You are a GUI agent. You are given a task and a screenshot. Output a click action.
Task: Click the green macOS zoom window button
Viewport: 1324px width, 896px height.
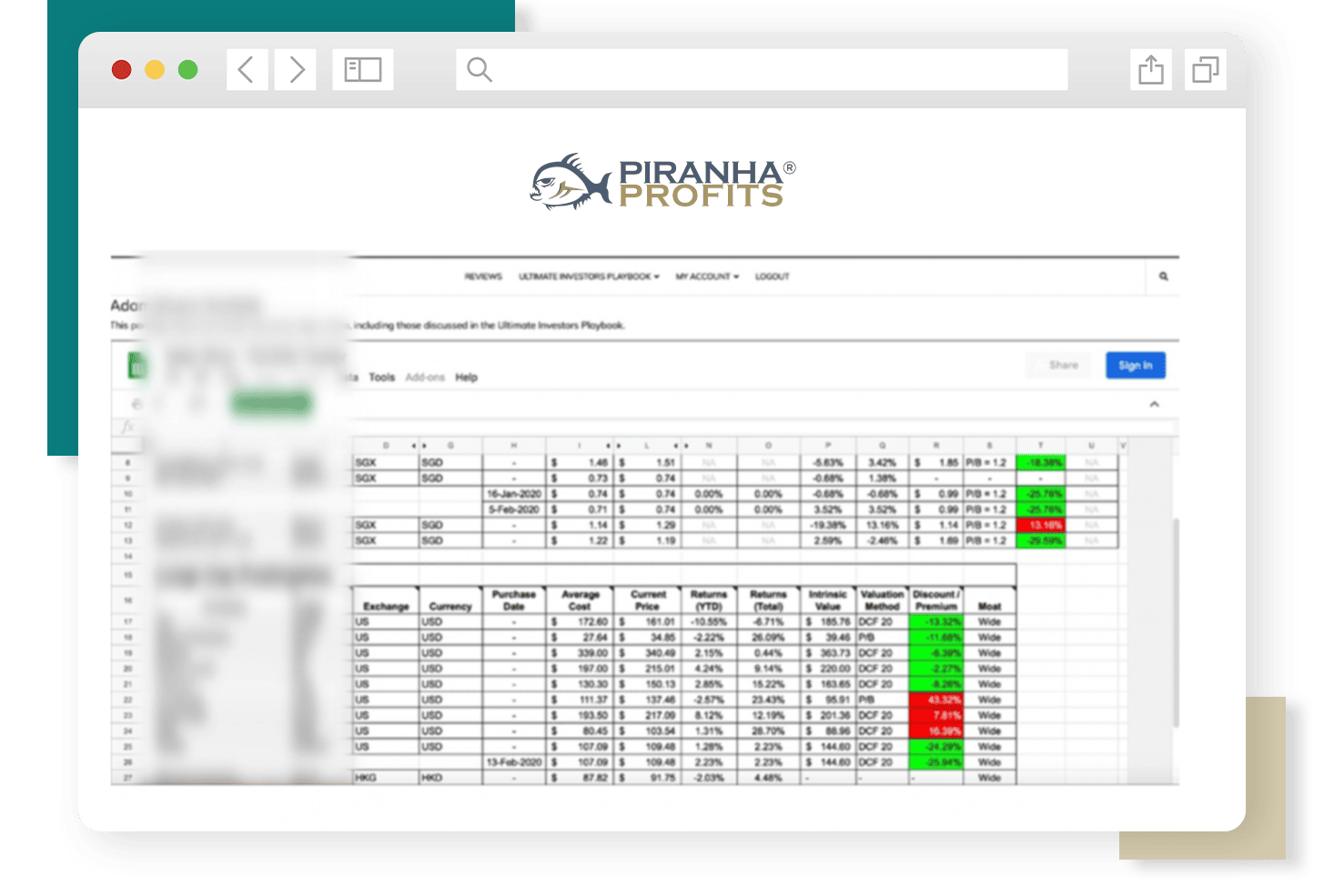(188, 70)
